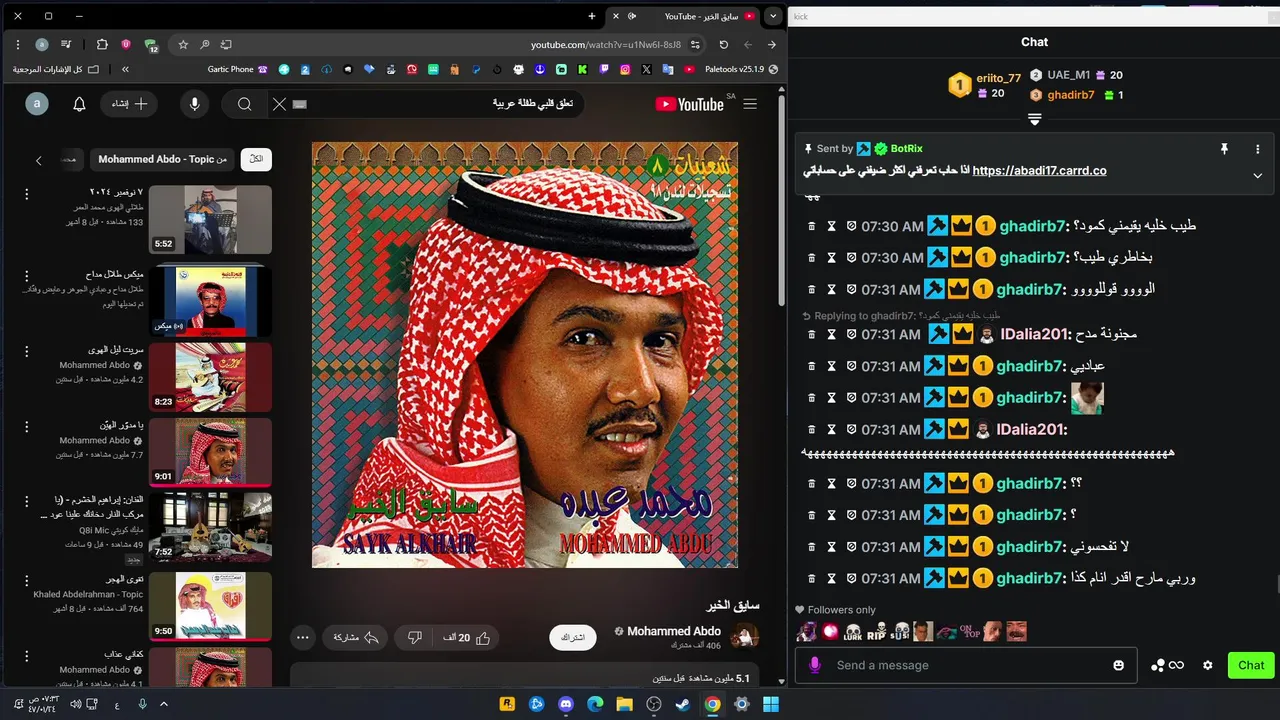Viewport: 1280px width, 720px height.
Task: Open the image in ghadirb7's chat message
Action: tap(1087, 398)
